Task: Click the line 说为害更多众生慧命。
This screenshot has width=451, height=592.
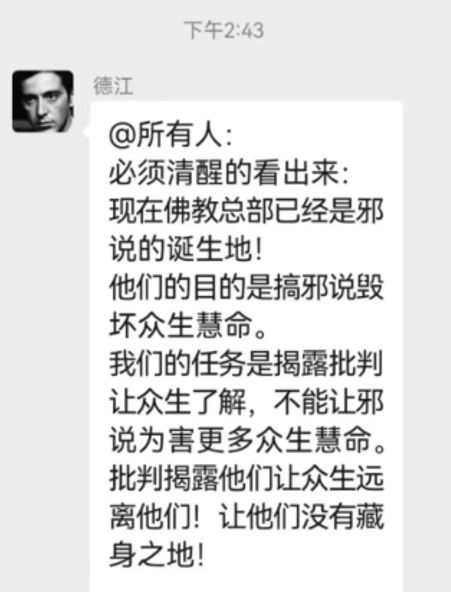Action: (x=247, y=440)
